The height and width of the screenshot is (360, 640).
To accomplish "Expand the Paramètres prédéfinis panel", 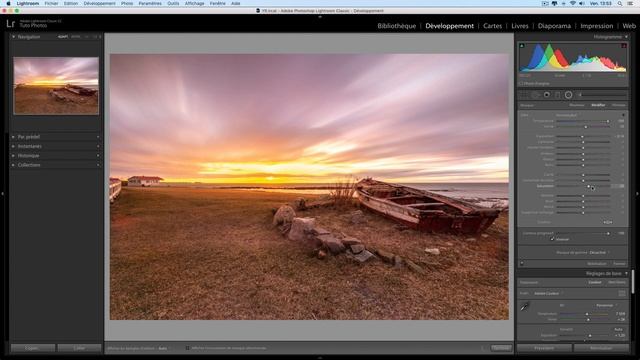I will (13, 137).
